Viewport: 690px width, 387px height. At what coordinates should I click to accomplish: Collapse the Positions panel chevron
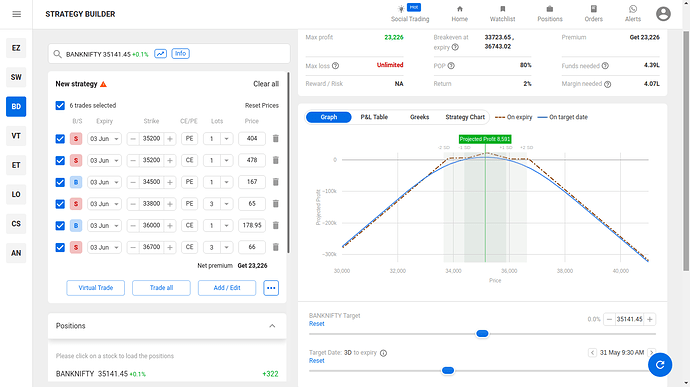pos(272,326)
